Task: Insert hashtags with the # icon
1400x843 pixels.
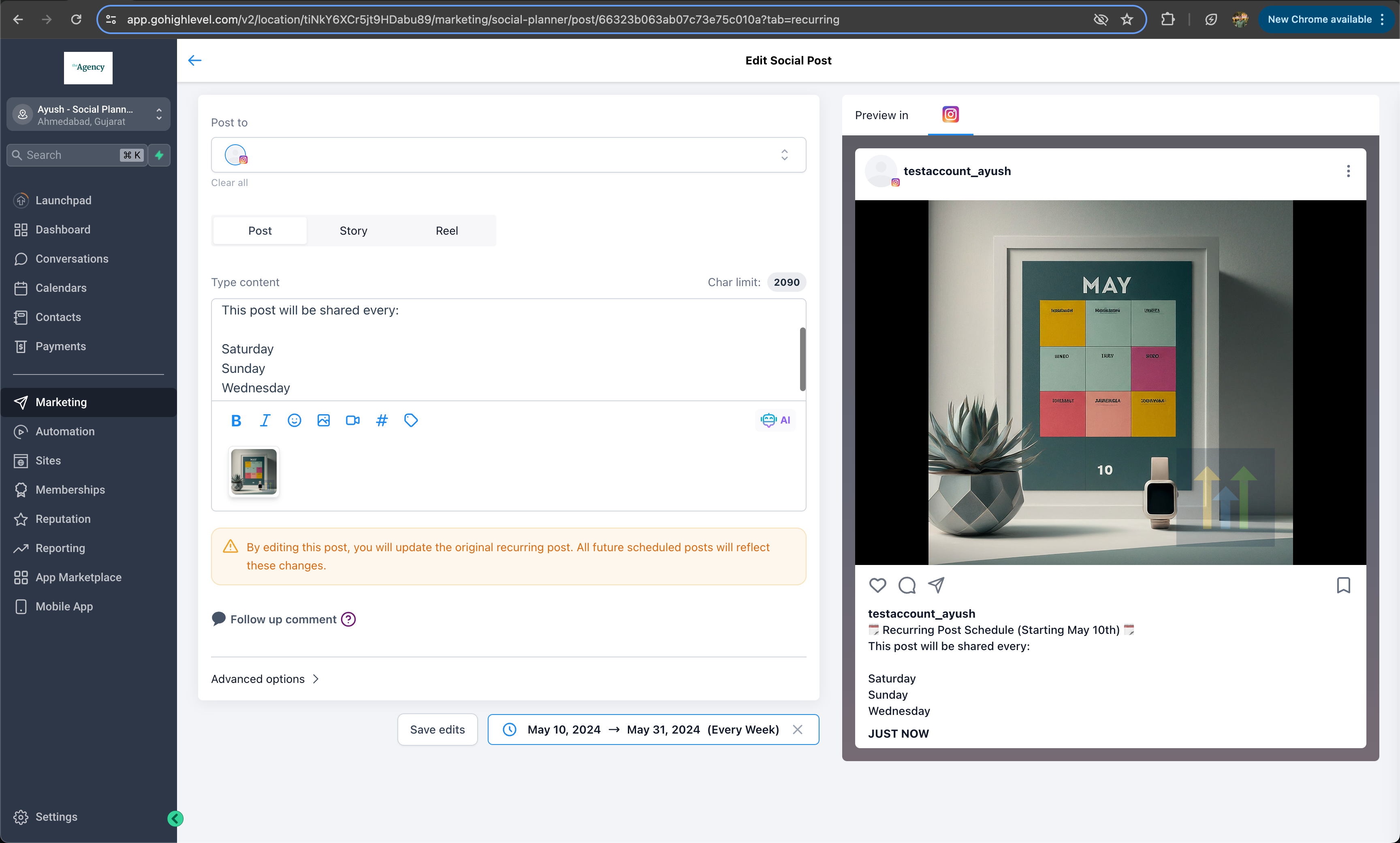Action: (x=382, y=420)
